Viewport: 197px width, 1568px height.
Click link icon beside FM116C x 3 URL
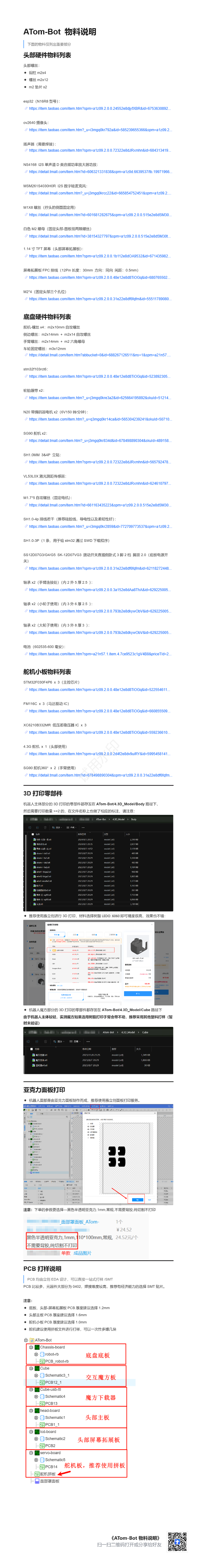pyautogui.click(x=26, y=711)
